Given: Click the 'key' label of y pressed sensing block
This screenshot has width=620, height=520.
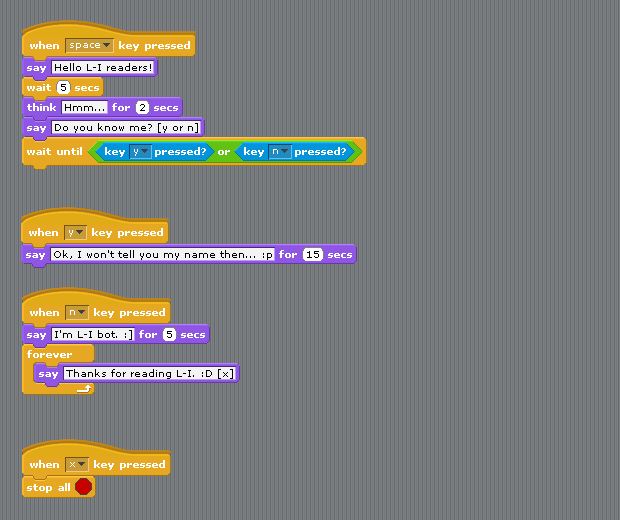Looking at the screenshot, I should [115, 152].
